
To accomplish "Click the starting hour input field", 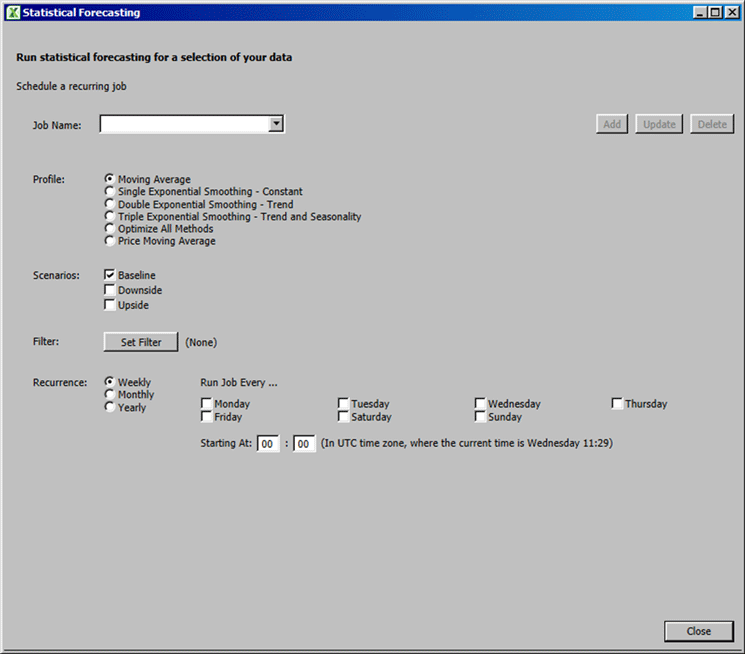I will click(268, 443).
